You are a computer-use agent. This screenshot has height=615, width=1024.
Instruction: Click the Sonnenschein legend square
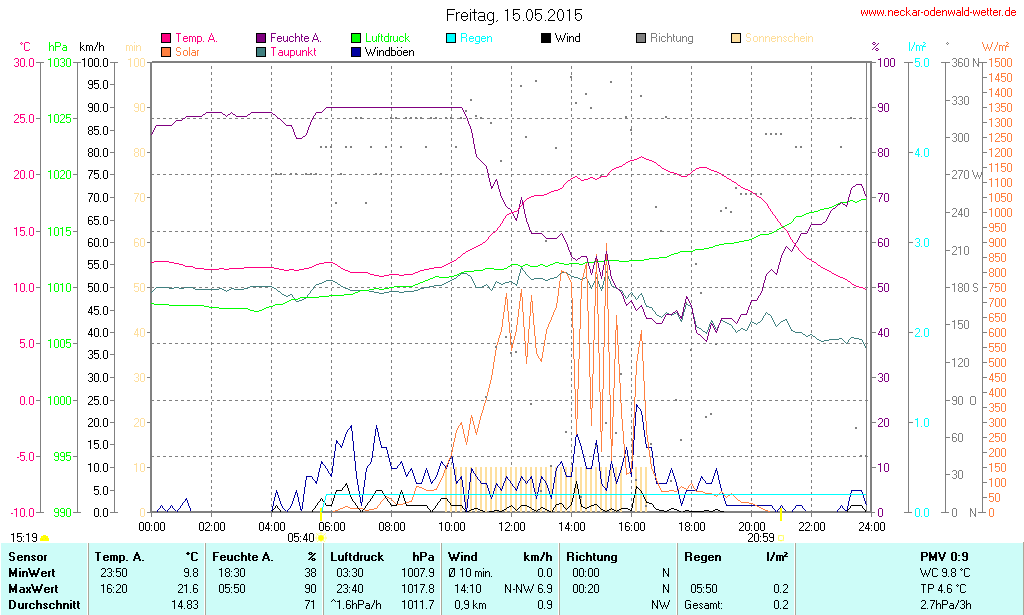pos(736,38)
